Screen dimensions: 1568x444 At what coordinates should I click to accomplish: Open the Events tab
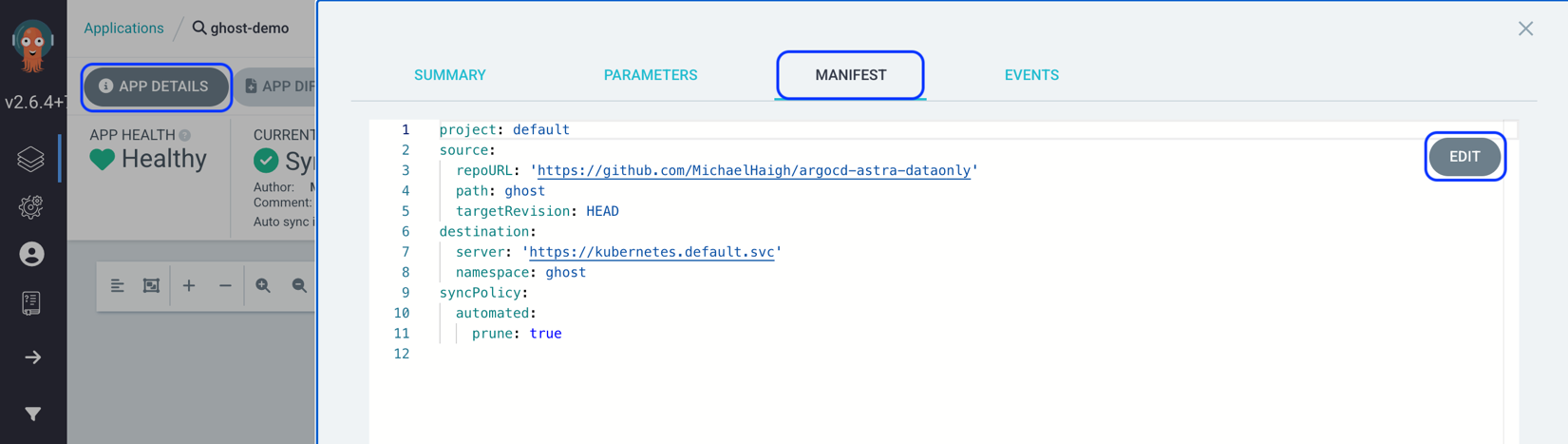(1031, 75)
